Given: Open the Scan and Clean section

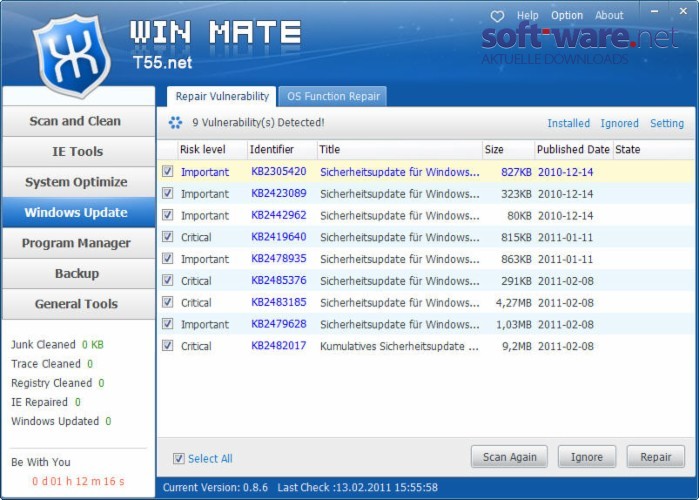Looking at the screenshot, I should pos(78,121).
